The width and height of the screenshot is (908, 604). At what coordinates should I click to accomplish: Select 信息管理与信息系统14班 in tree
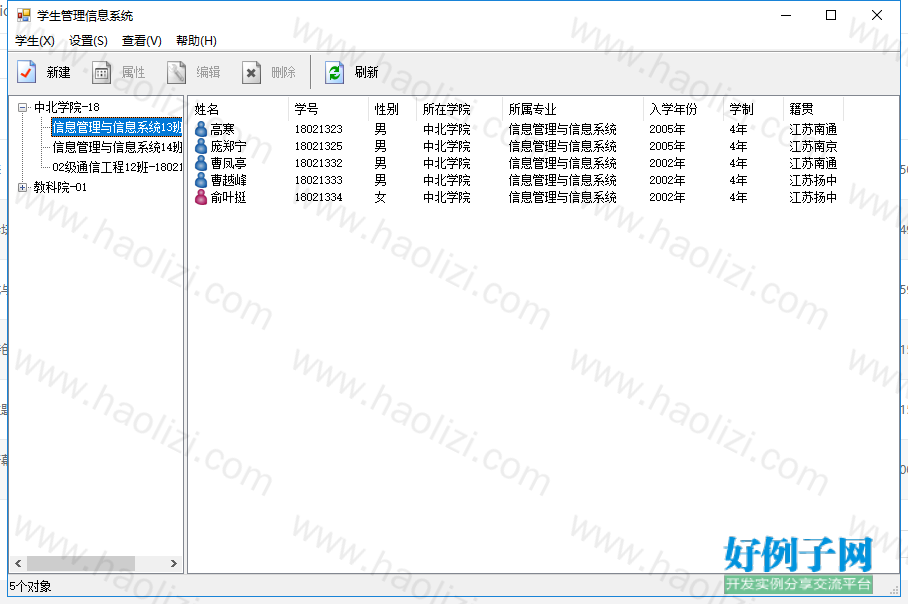pyautogui.click(x=117, y=147)
